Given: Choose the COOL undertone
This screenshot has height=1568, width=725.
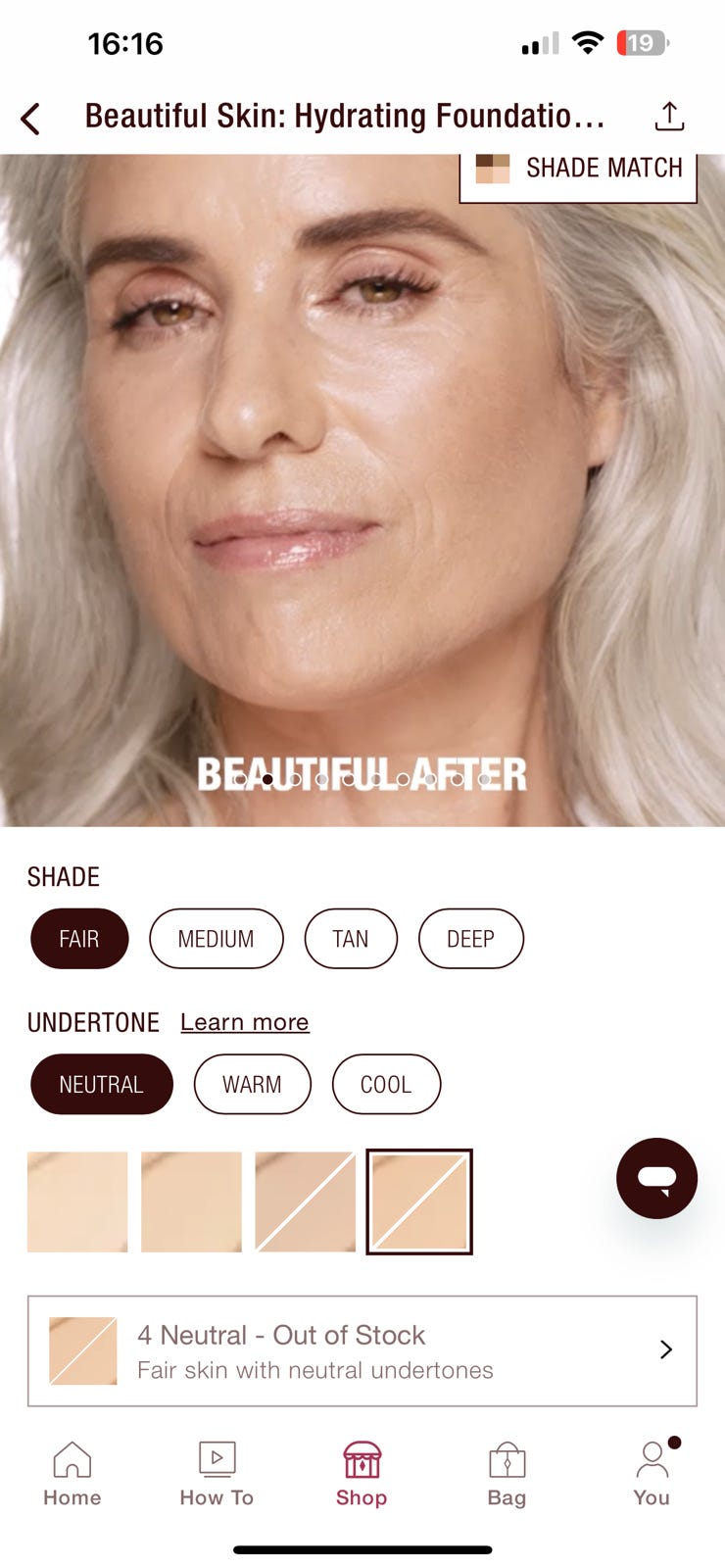Looking at the screenshot, I should pos(386,1084).
